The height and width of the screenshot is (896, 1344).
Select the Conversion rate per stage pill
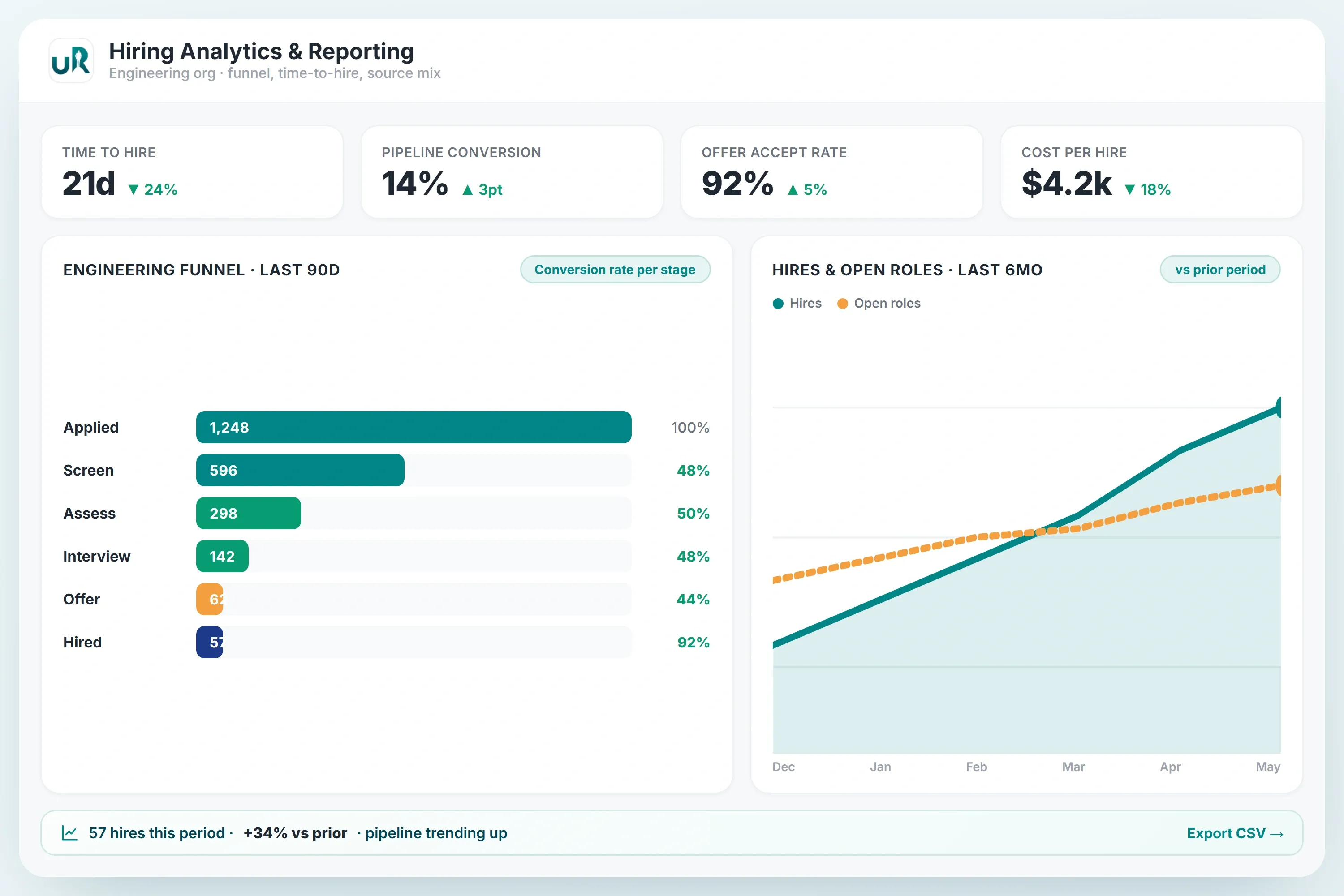click(615, 269)
